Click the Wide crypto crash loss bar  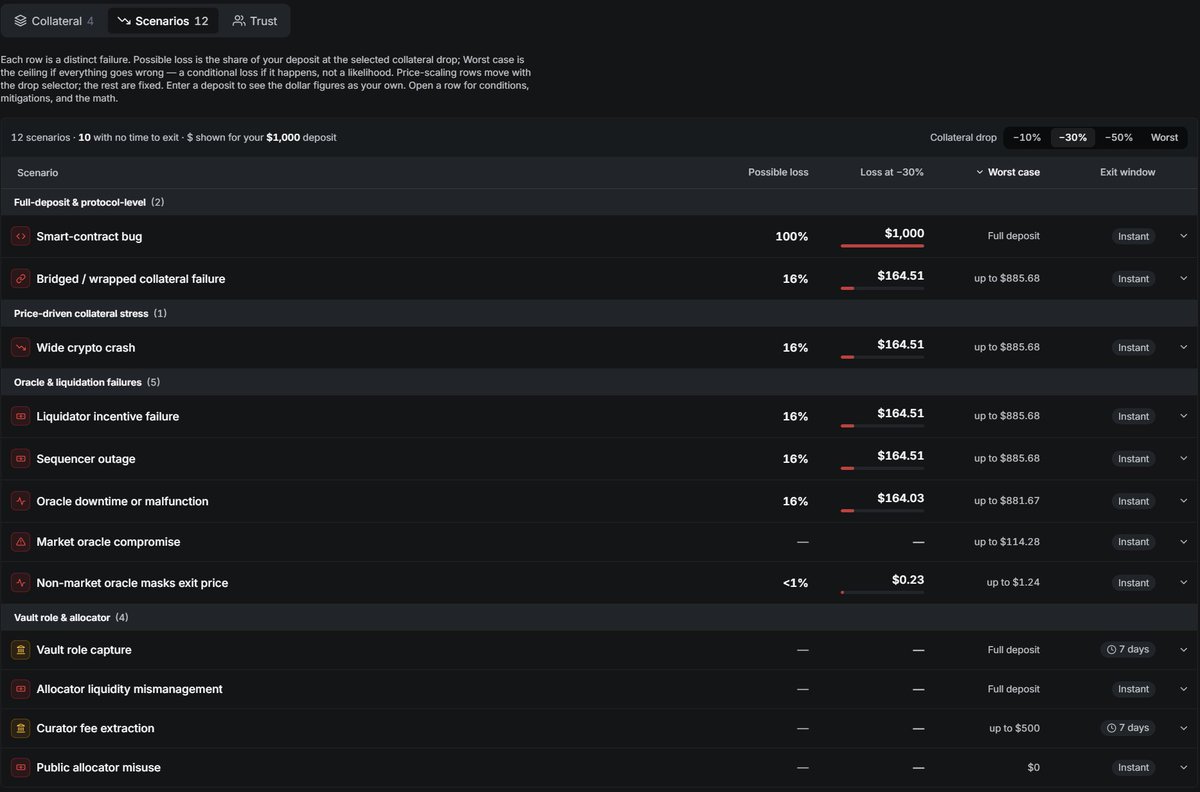(882, 356)
